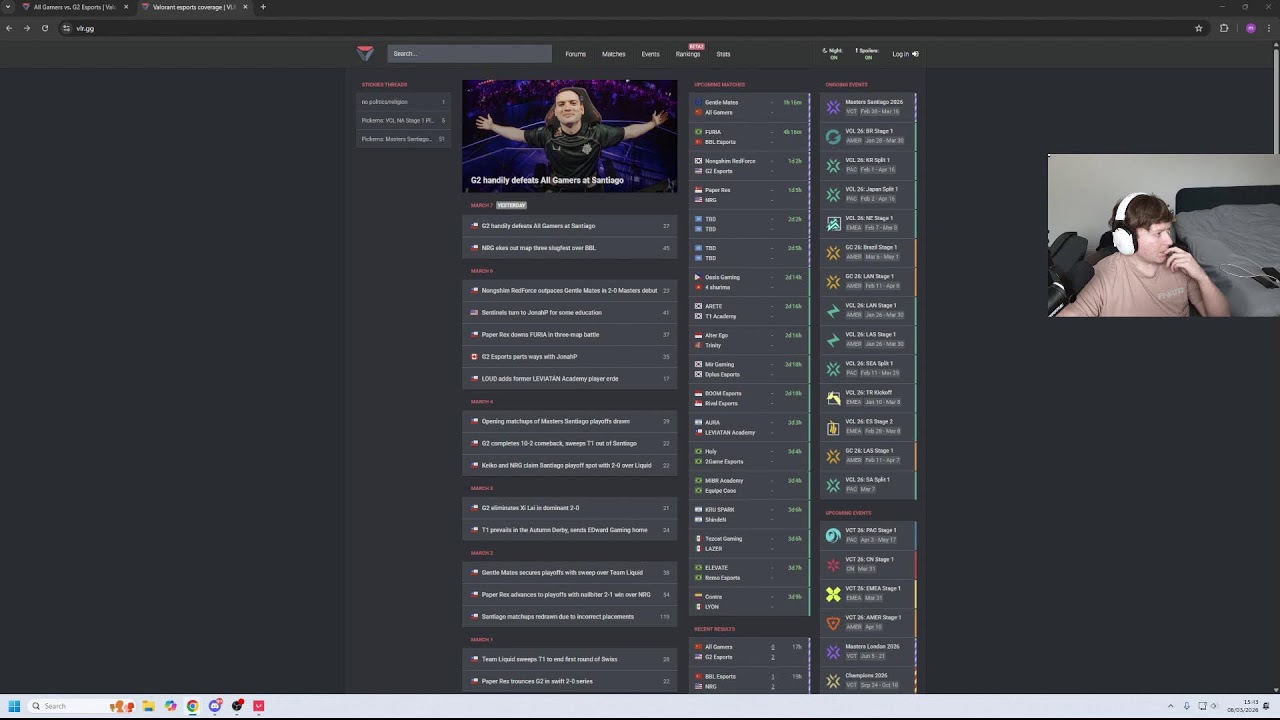Open the tab search dropdown arrow

[x=9, y=7]
